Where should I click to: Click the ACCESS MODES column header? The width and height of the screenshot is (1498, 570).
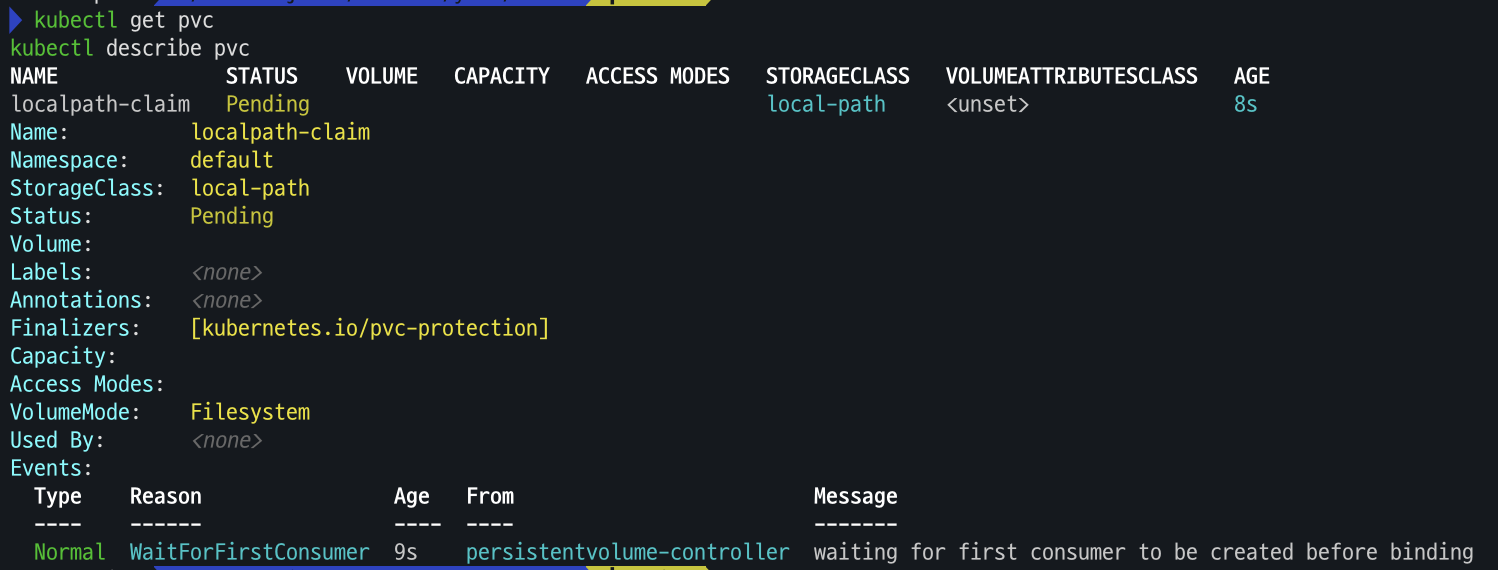[x=657, y=76]
